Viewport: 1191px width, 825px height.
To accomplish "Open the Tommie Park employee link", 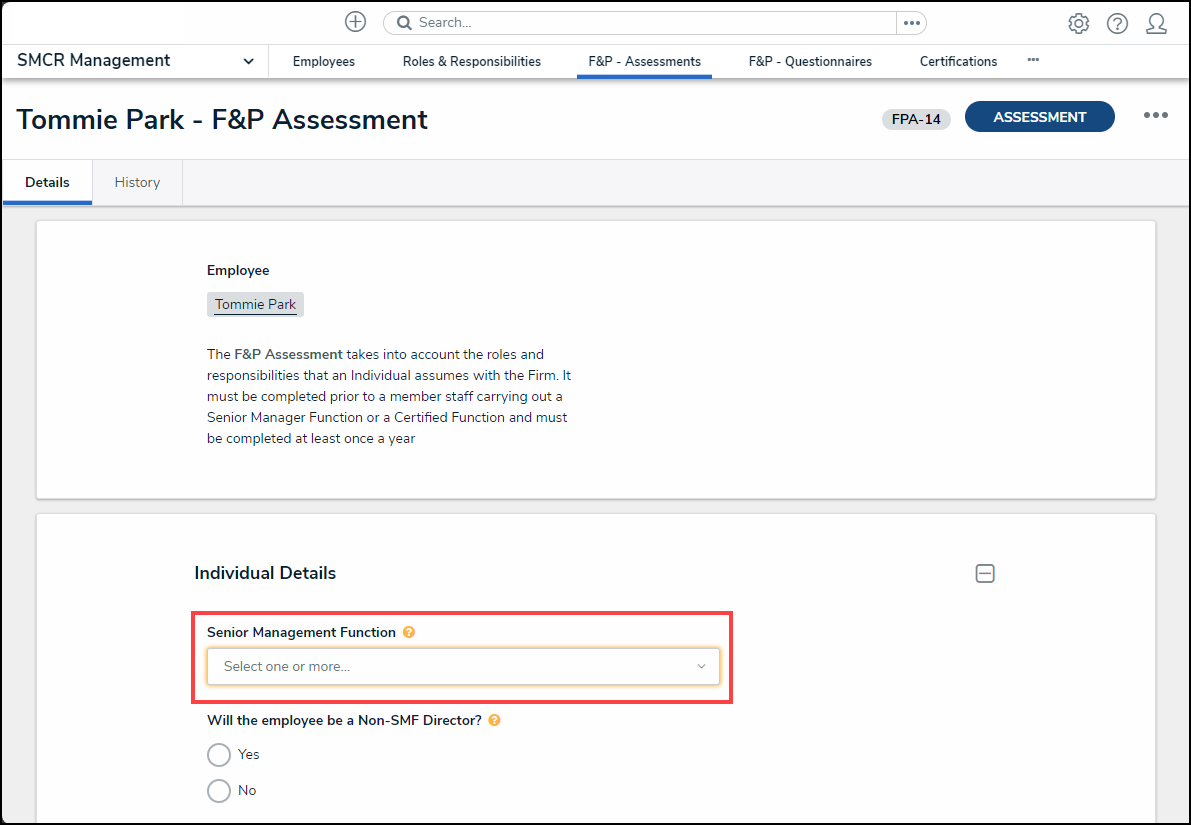I will pos(255,304).
